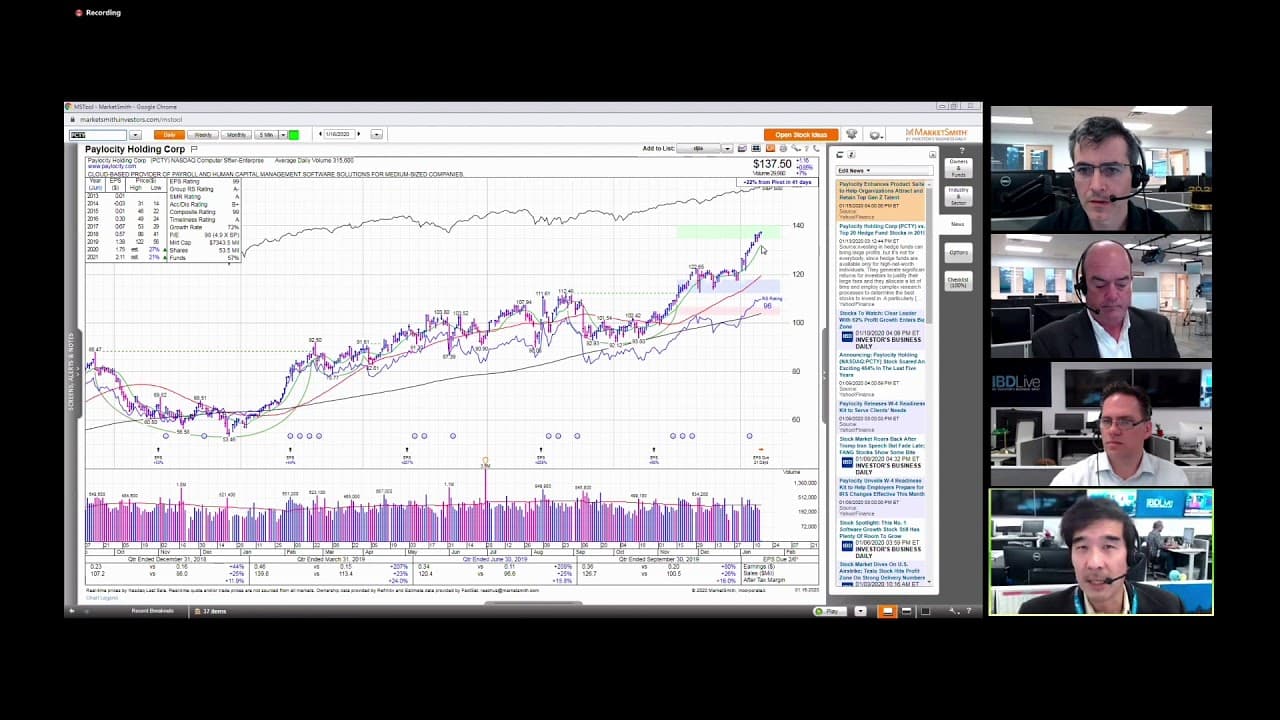
Task: Click the Recording indicator
Action: pos(98,13)
